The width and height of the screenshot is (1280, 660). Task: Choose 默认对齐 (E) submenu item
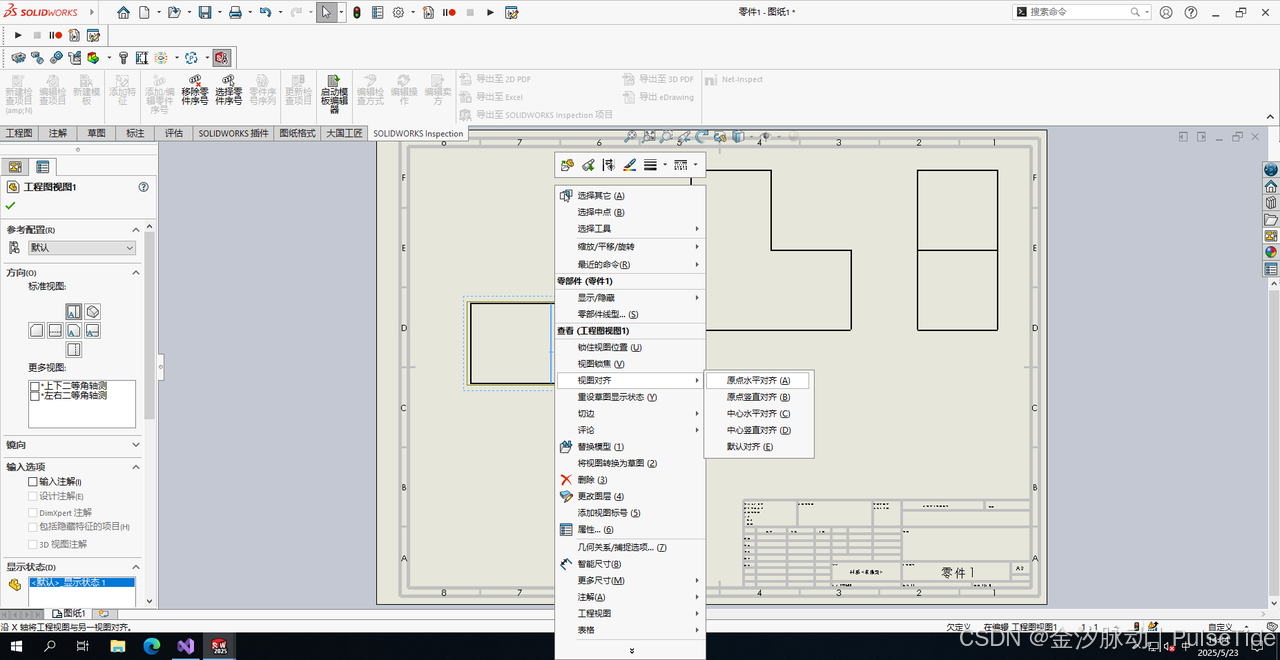(x=758, y=447)
